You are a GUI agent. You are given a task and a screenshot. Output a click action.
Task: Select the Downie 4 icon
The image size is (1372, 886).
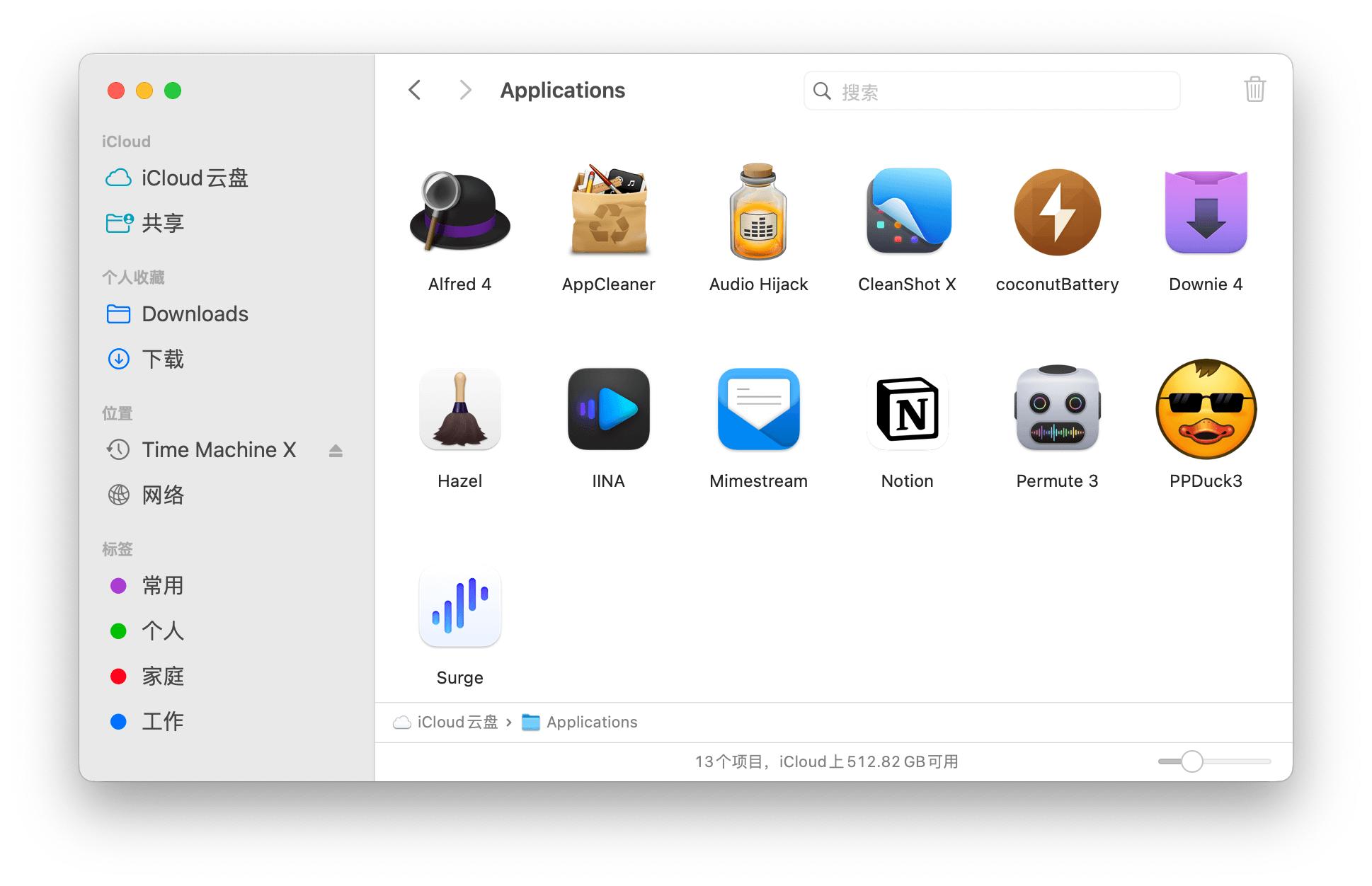tap(1206, 212)
